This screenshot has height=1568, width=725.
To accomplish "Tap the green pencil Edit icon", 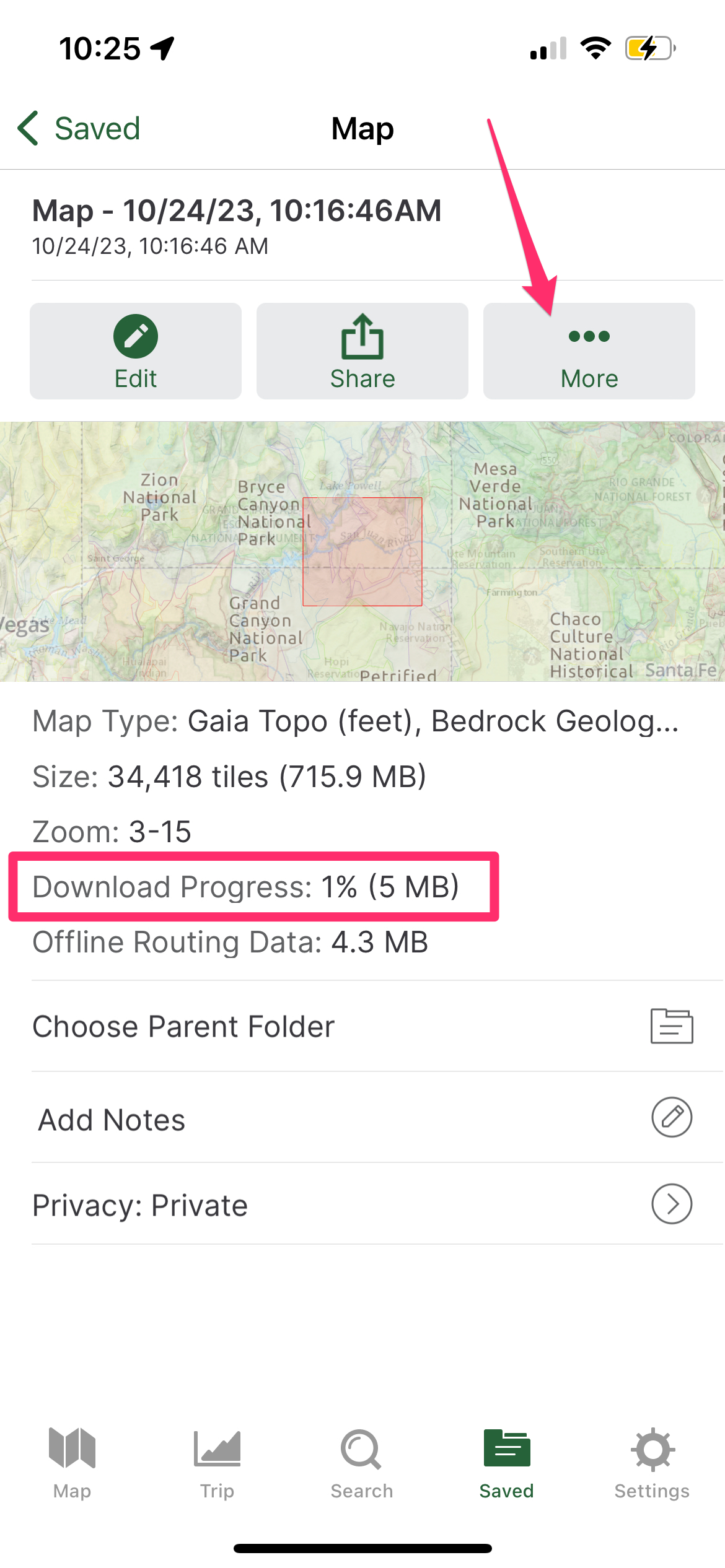I will (136, 336).
